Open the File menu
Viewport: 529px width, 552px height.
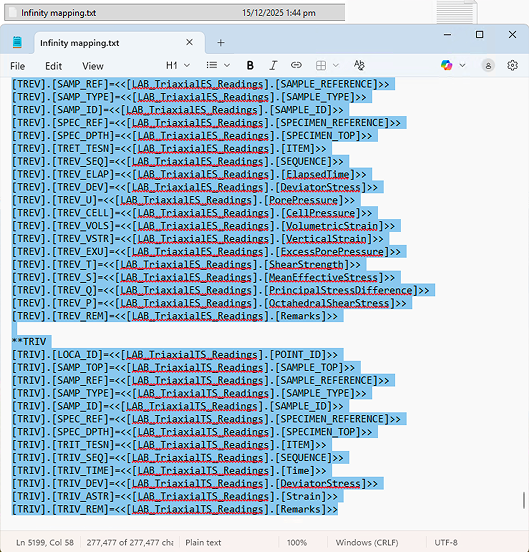(x=18, y=66)
